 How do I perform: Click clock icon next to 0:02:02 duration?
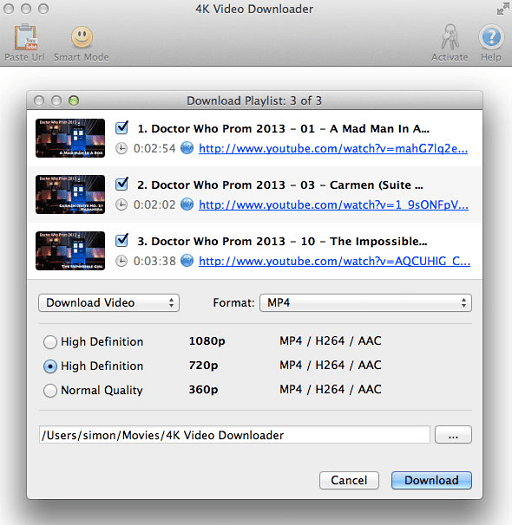coord(121,204)
